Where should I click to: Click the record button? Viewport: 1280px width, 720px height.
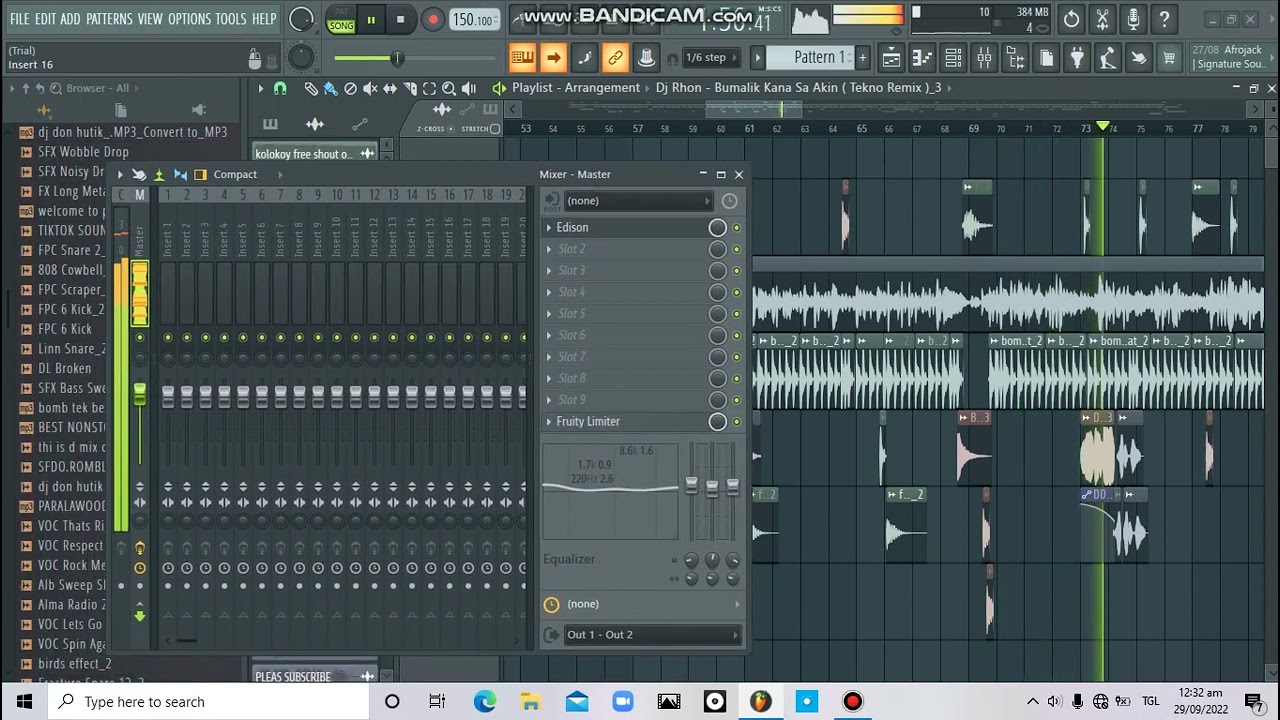[x=433, y=19]
